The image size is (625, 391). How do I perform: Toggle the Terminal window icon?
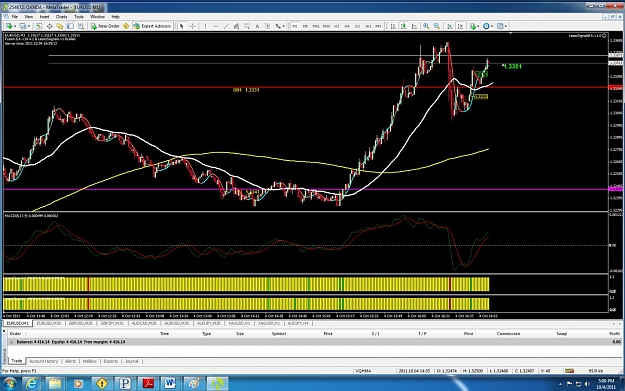coord(71,26)
